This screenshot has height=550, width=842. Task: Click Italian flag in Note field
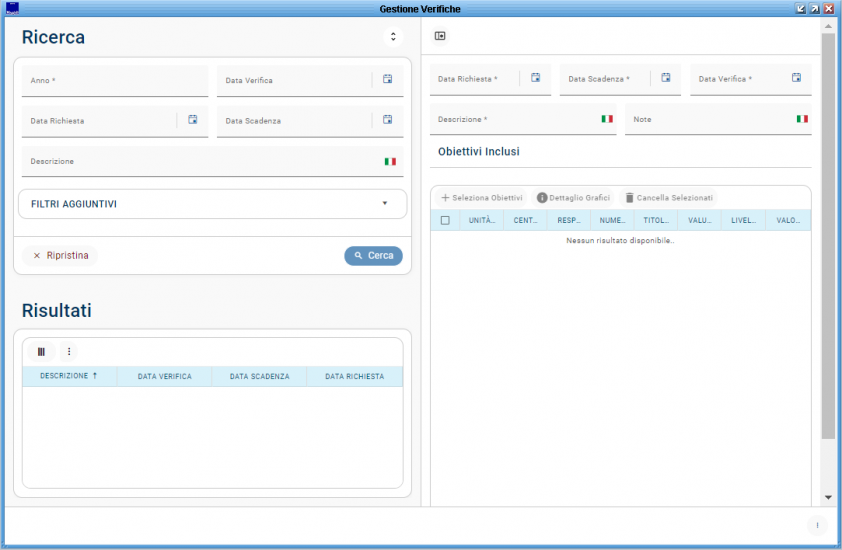tap(802, 119)
